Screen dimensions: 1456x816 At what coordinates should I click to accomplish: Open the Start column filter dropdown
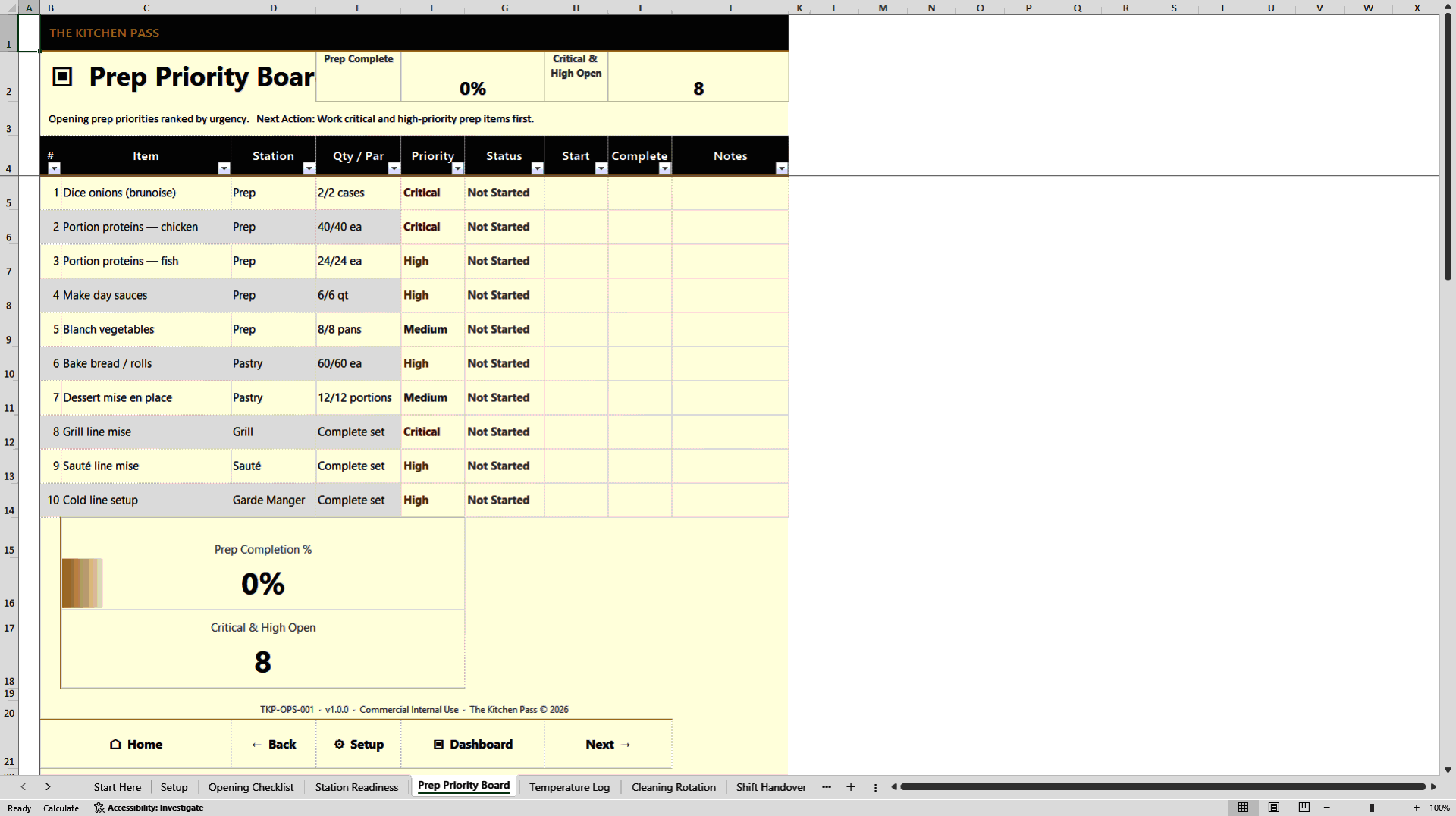(x=601, y=168)
